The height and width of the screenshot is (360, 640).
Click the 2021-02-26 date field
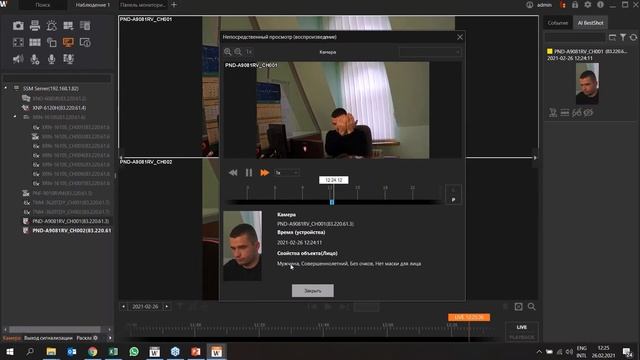[145, 307]
